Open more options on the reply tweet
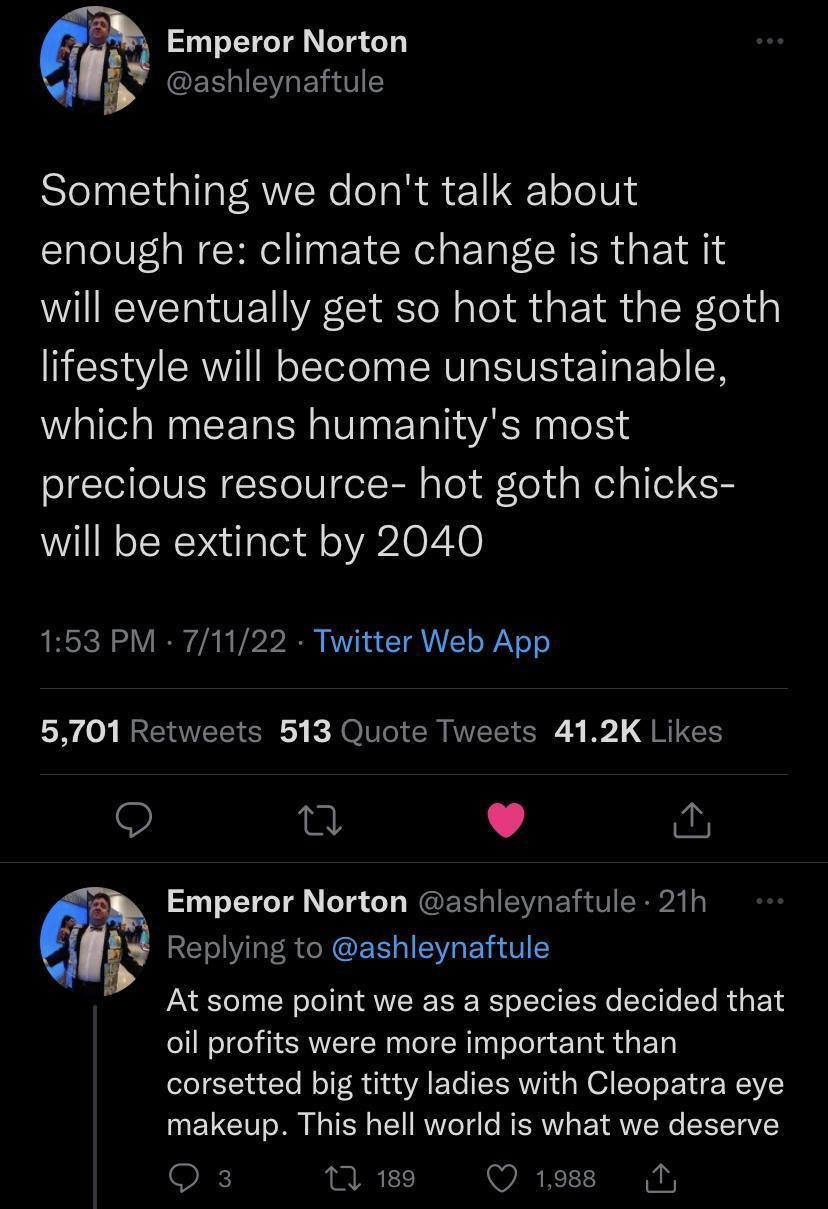The image size is (828, 1209). click(x=770, y=902)
